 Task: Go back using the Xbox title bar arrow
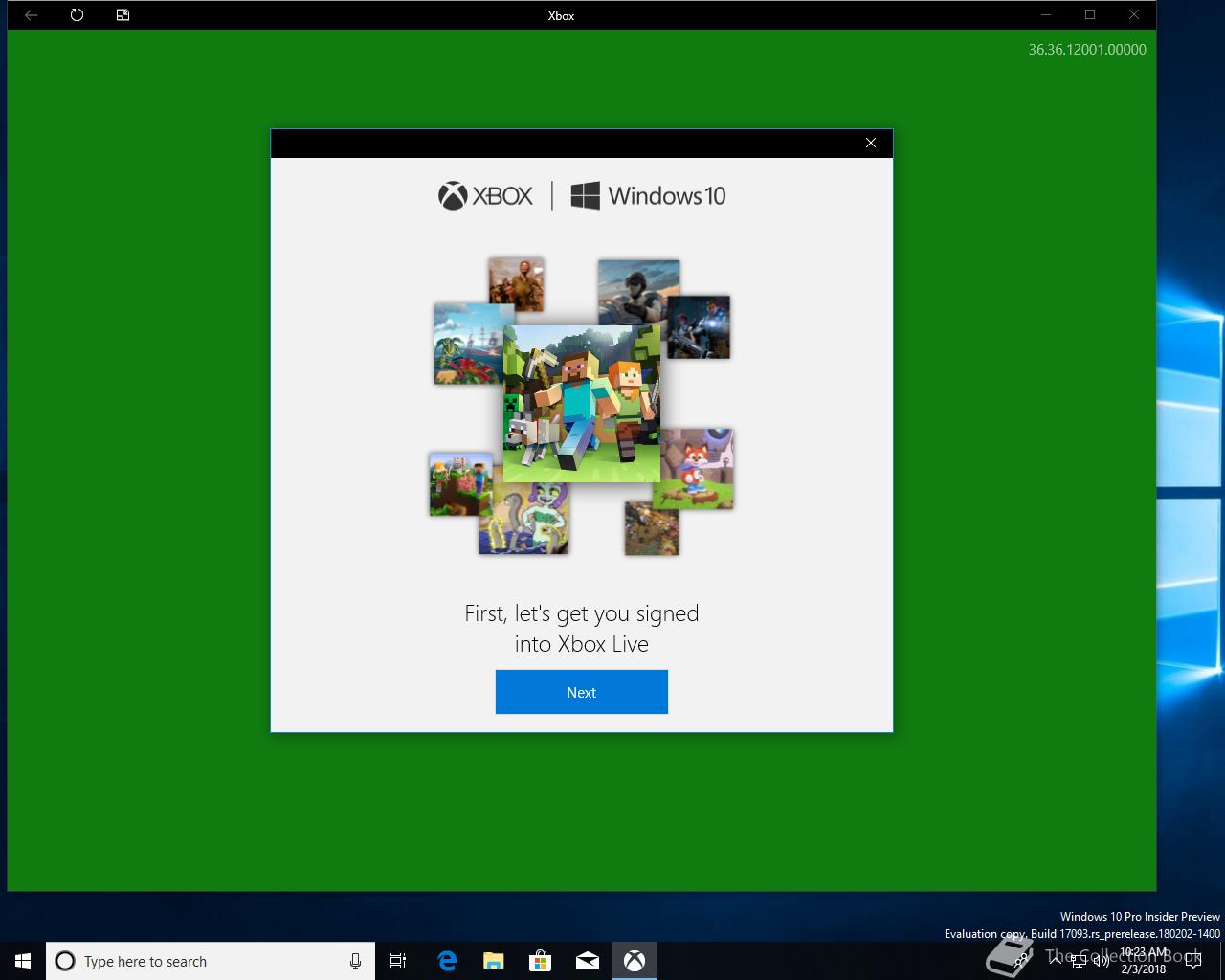coord(31,15)
